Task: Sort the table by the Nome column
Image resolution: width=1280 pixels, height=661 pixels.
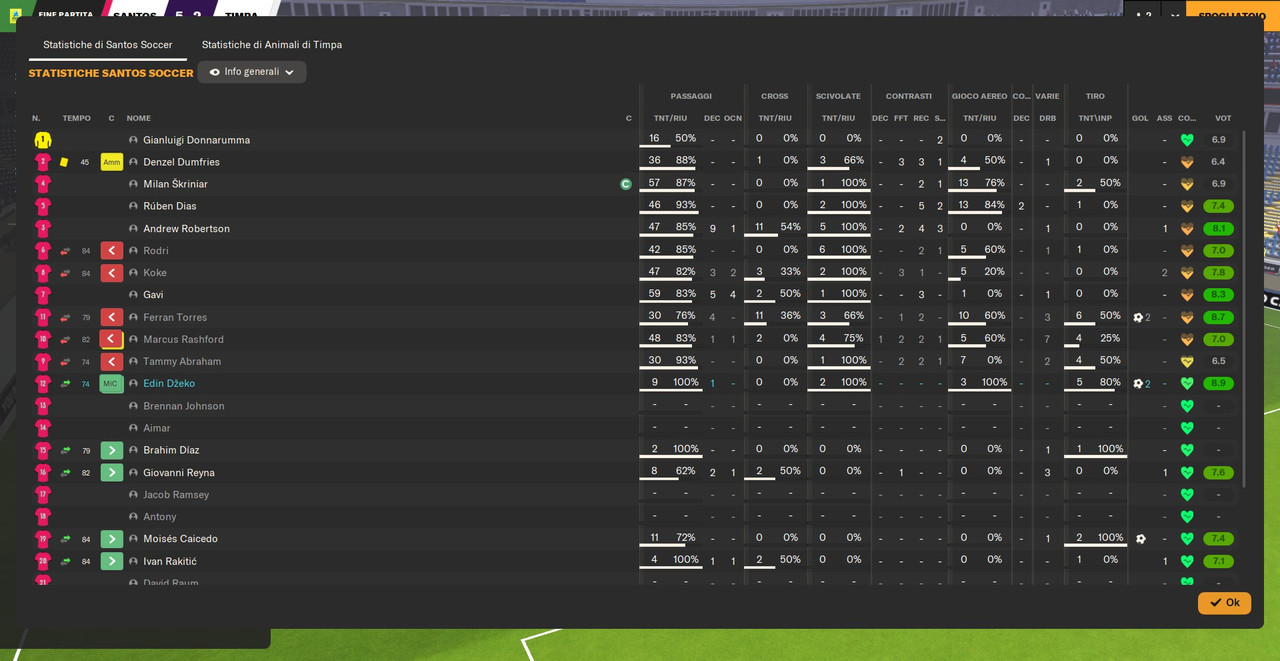Action: (x=139, y=118)
